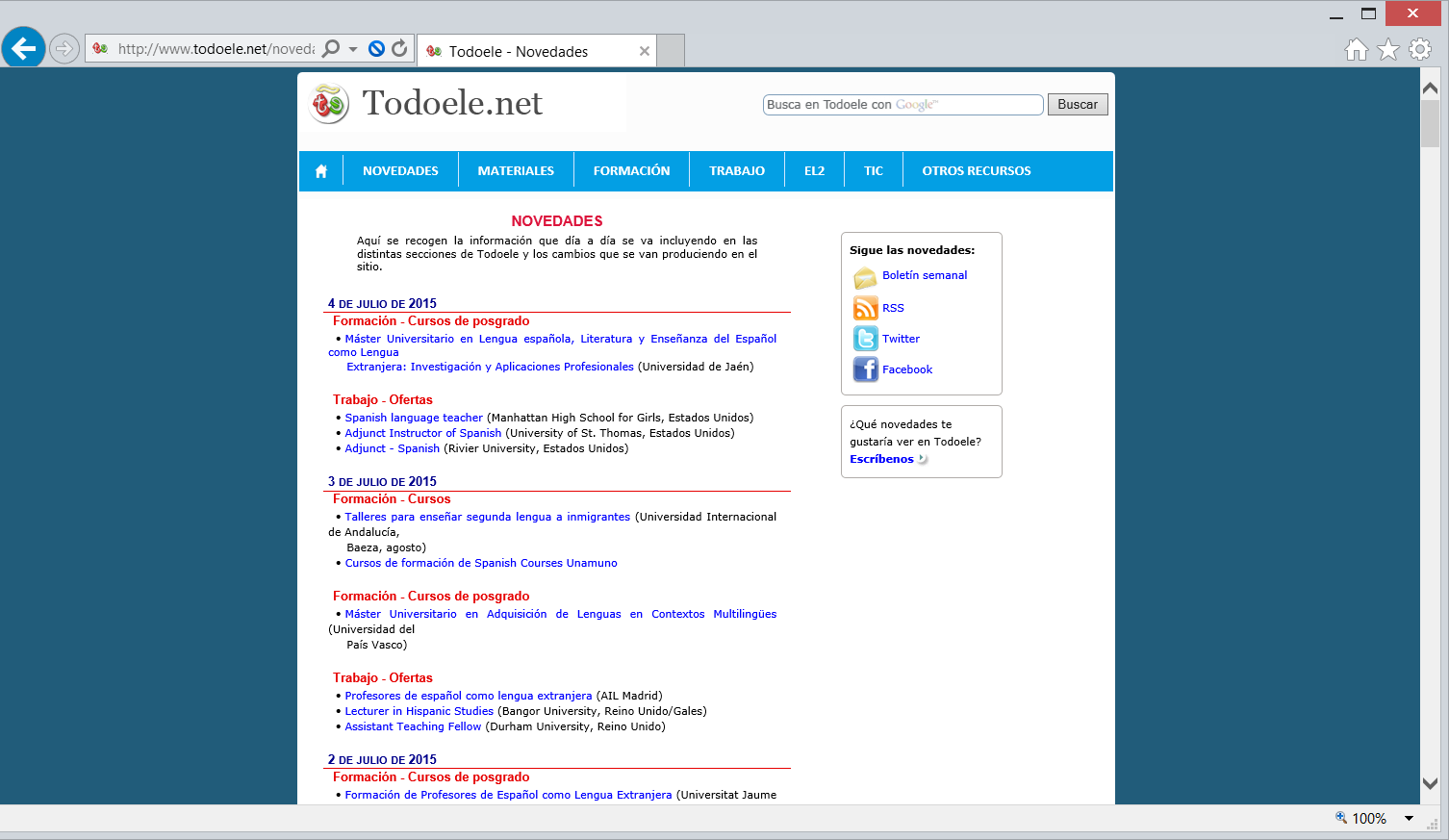Refresh the page with the reload icon
The image size is (1449, 840).
coord(399,49)
